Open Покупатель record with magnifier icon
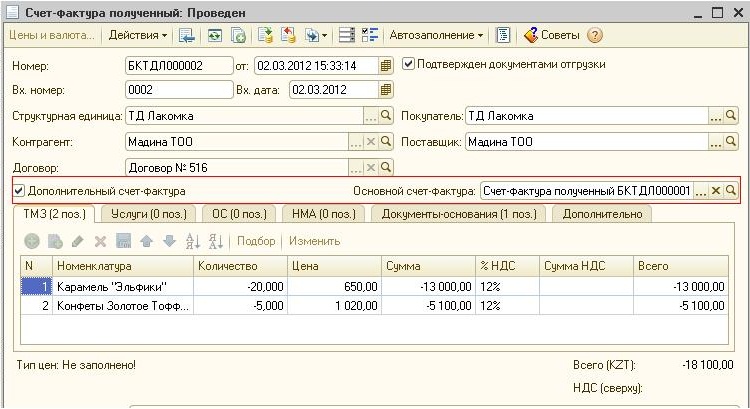 [731, 116]
